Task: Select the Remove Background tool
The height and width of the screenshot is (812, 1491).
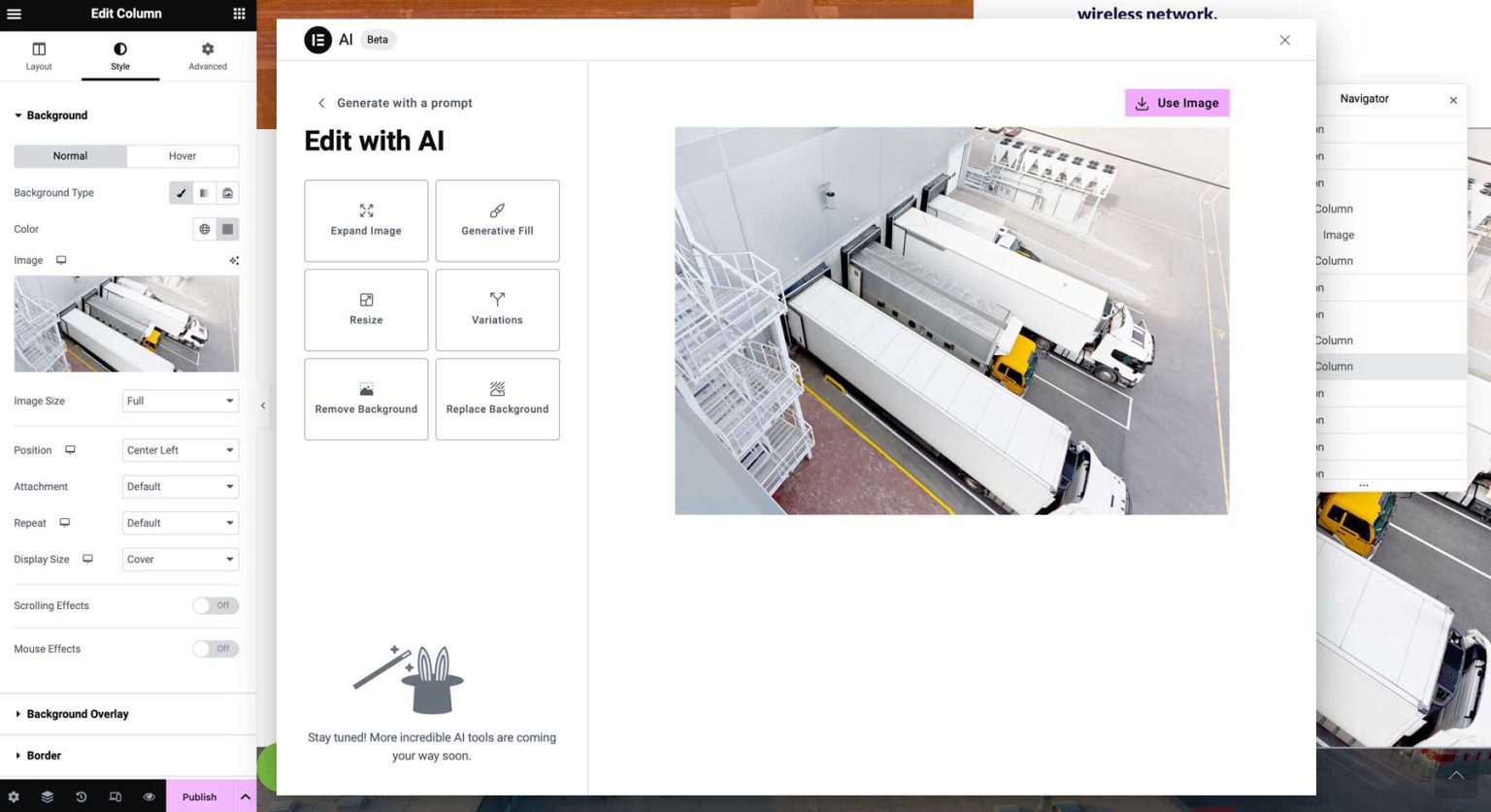Action: click(x=366, y=399)
